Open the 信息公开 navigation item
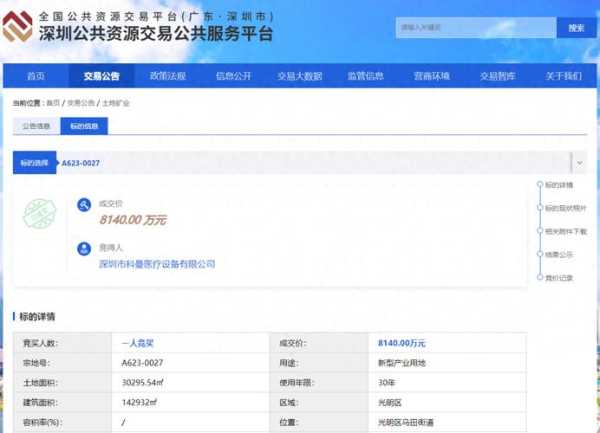This screenshot has height=433, width=600. (233, 76)
